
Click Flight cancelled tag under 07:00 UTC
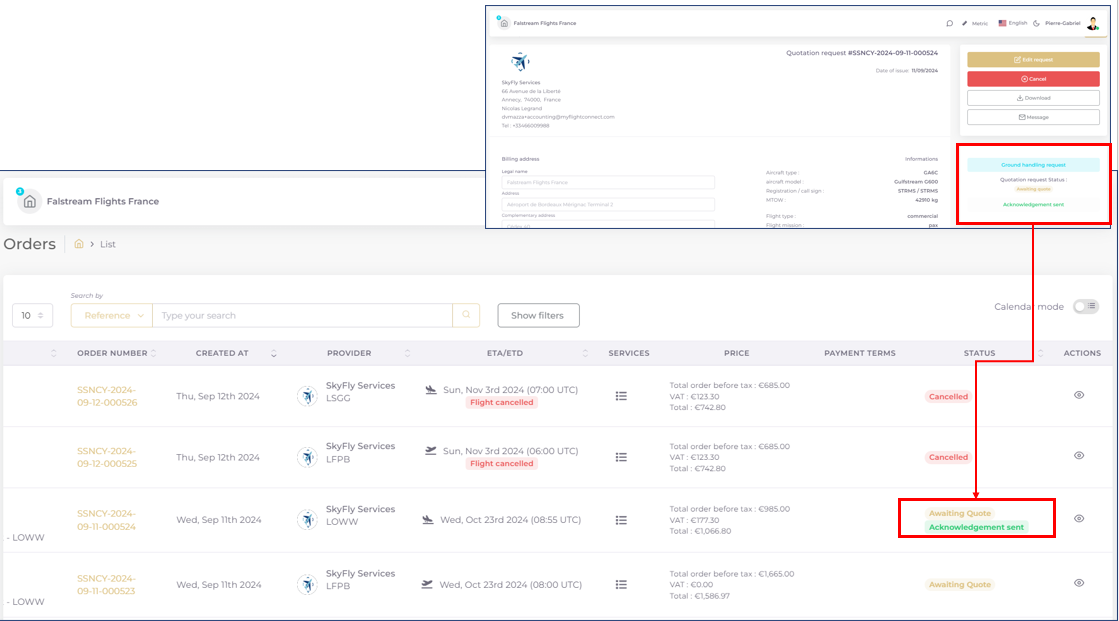tap(502, 403)
